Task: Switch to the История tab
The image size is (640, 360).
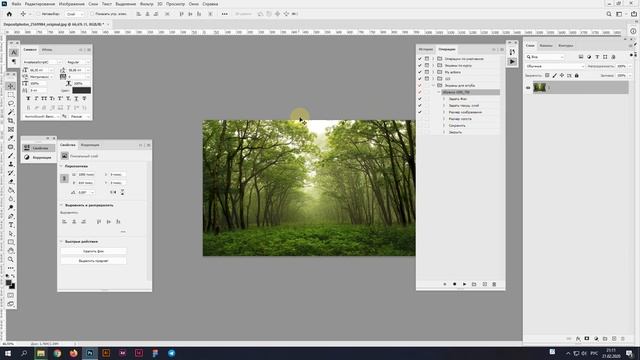Action: 426,49
